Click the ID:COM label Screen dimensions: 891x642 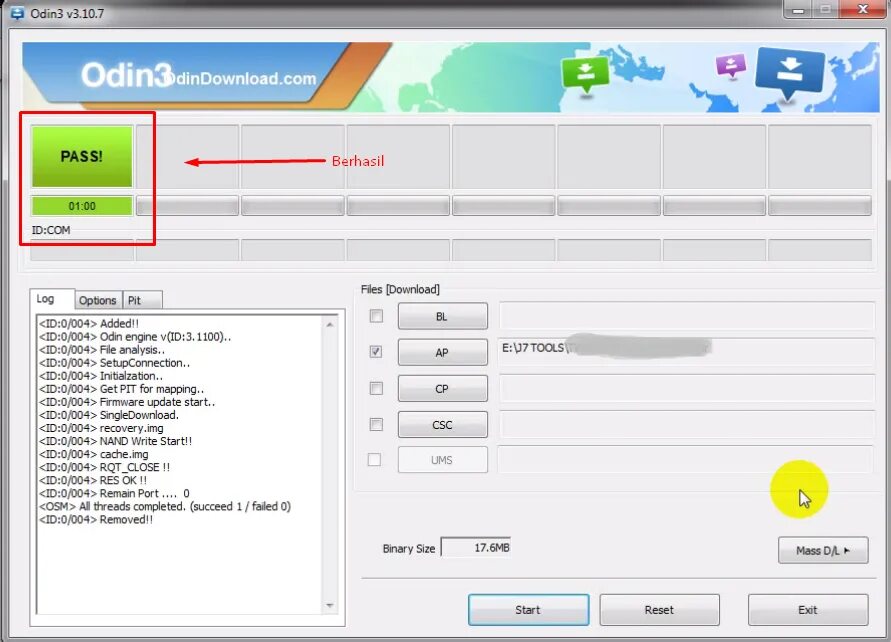point(51,230)
